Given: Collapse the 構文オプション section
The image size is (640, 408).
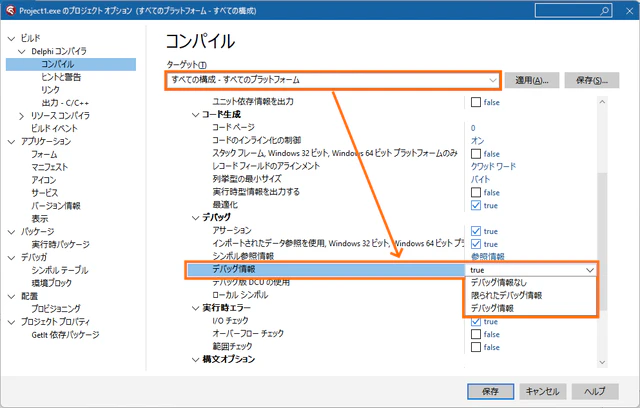Looking at the screenshot, I should pyautogui.click(x=196, y=359).
